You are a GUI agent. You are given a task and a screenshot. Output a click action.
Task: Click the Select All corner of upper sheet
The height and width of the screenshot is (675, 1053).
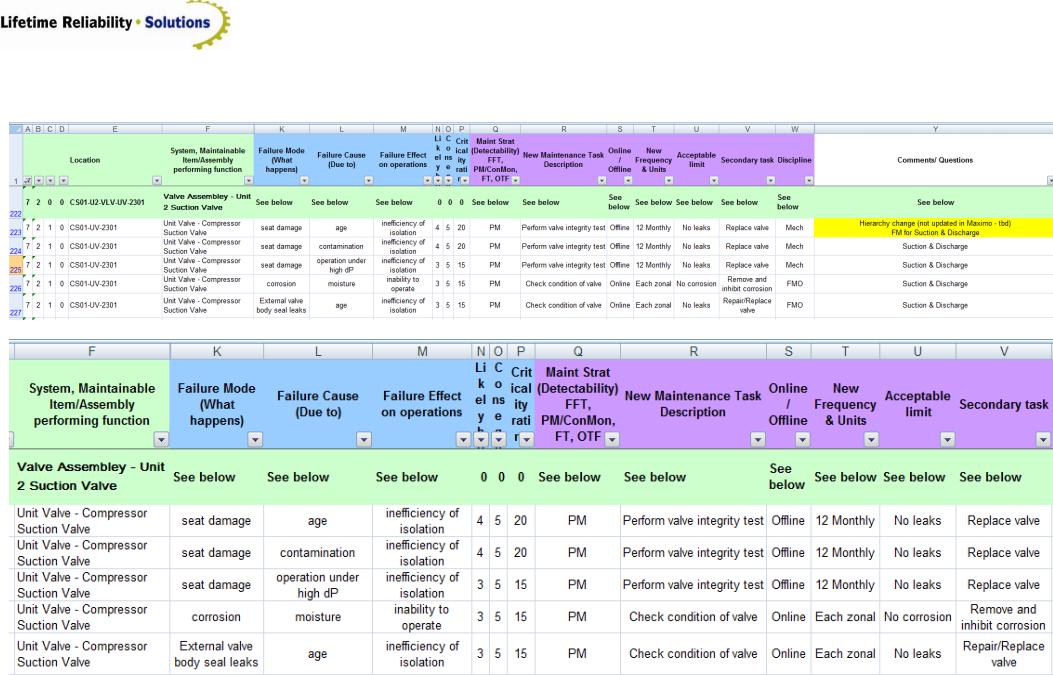[x=15, y=129]
